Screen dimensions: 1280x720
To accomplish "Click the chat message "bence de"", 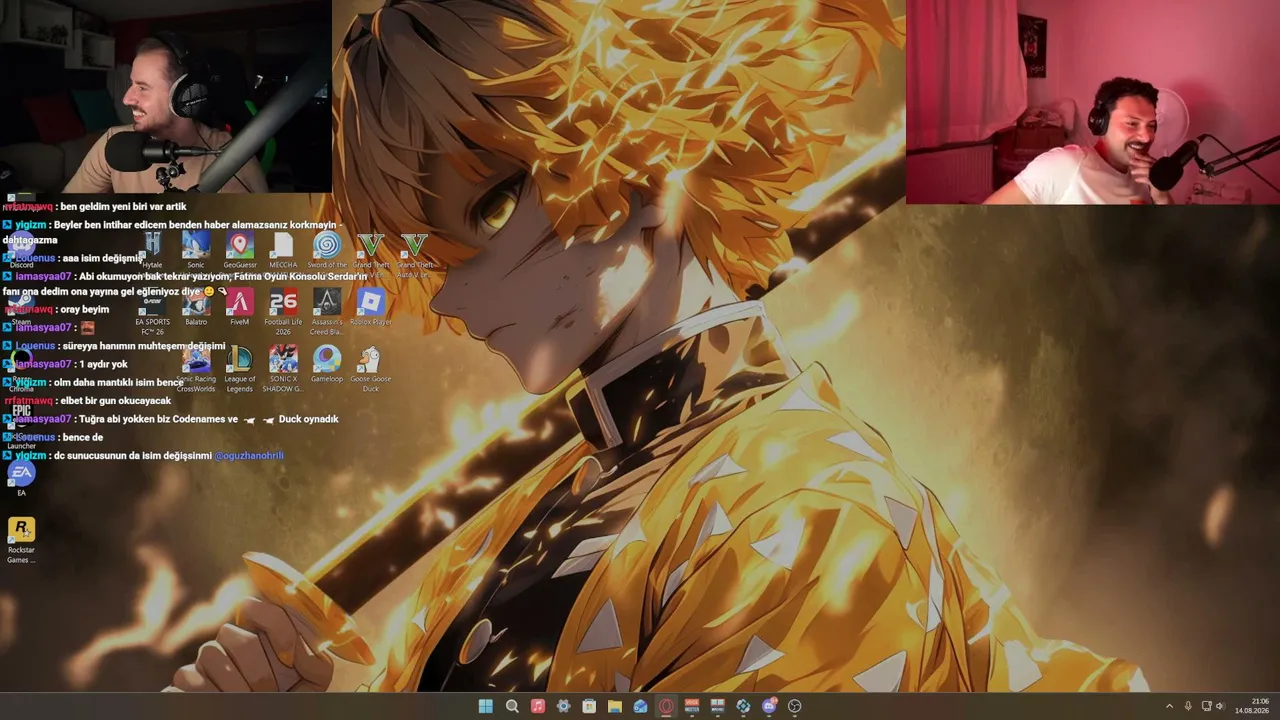I will pos(83,437).
